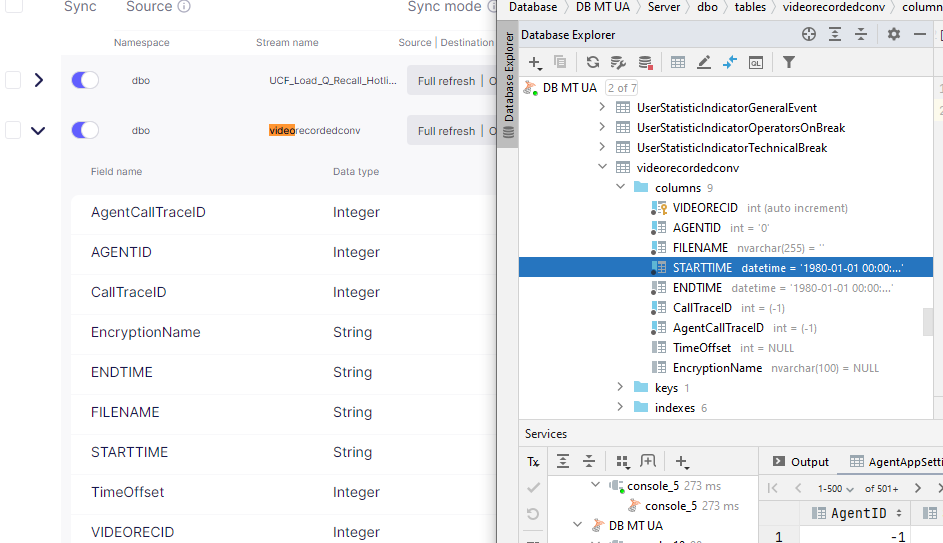Click the videorecordedconv breadcrumb

(834, 7)
